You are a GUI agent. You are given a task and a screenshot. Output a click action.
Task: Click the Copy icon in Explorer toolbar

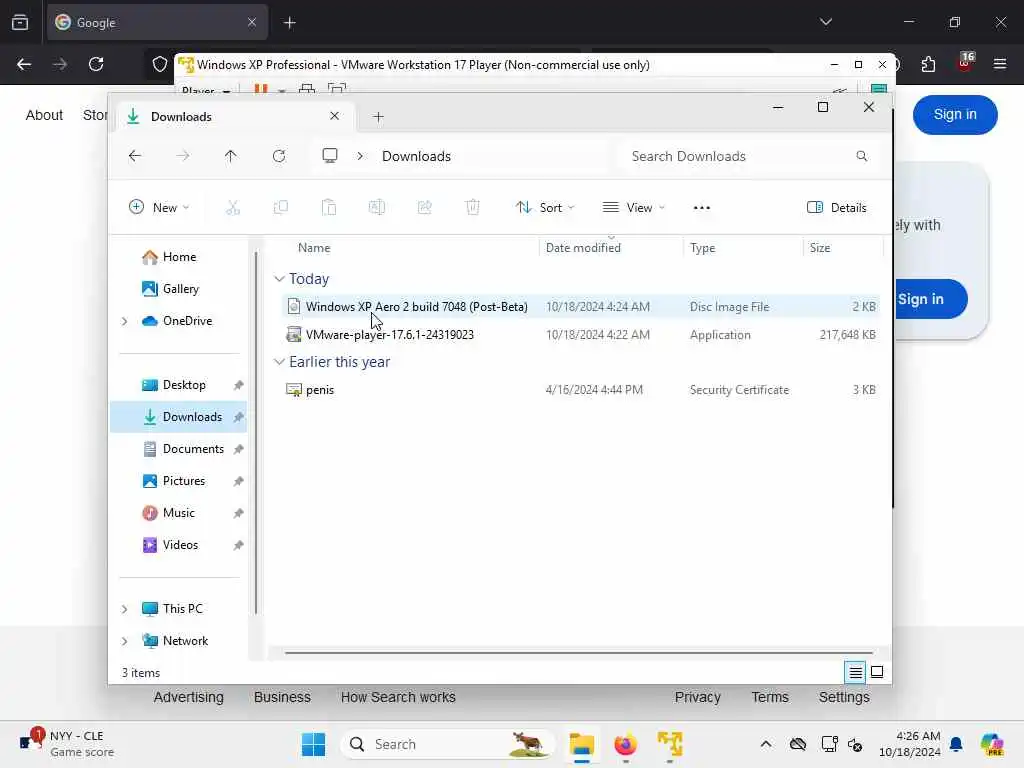coord(281,208)
